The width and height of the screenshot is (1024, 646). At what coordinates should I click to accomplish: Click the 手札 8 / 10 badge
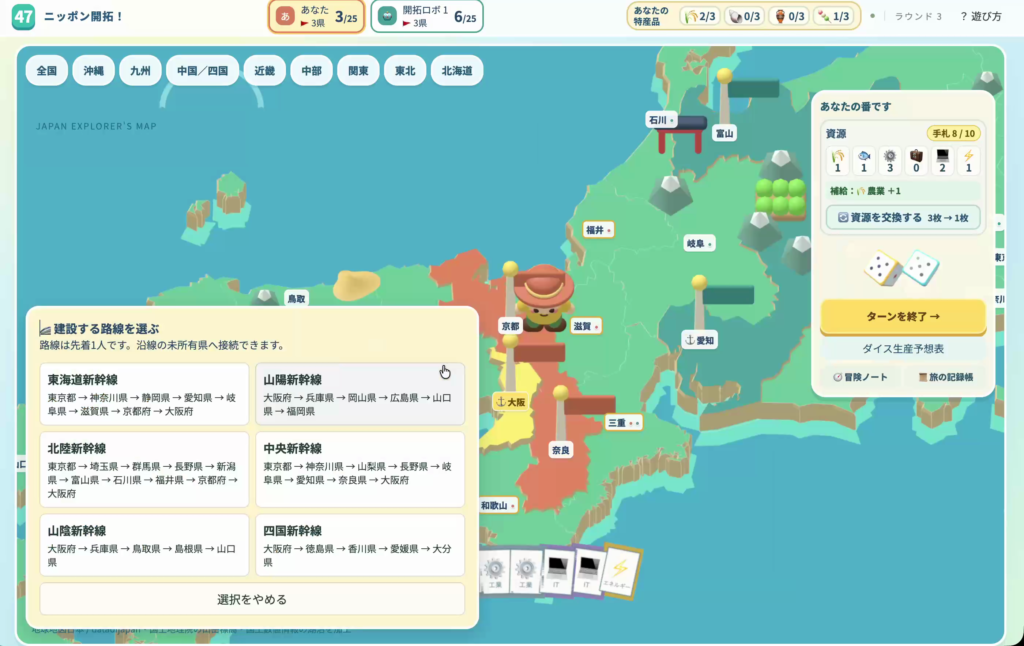[953, 133]
